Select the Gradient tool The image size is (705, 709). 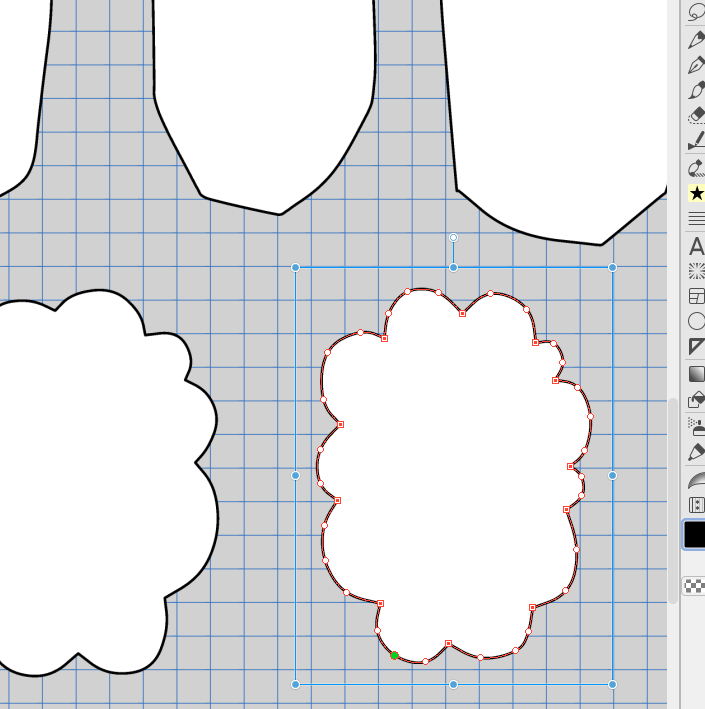pyautogui.click(x=696, y=374)
